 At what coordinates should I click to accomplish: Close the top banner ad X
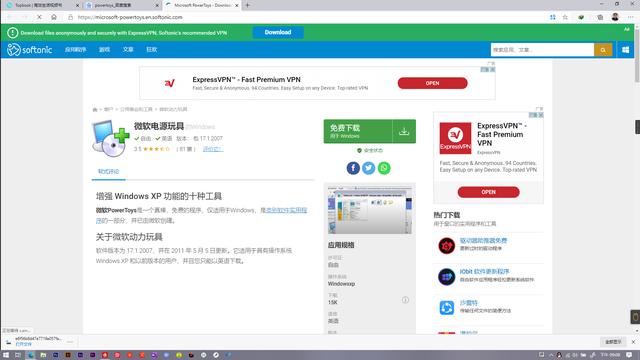[x=493, y=70]
